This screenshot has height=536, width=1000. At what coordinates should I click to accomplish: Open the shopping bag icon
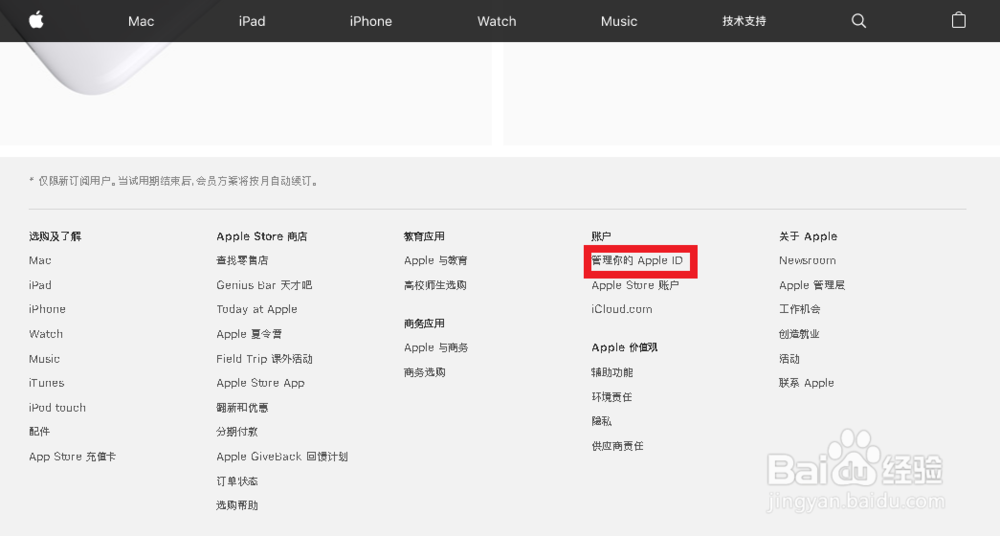[x=958, y=20]
